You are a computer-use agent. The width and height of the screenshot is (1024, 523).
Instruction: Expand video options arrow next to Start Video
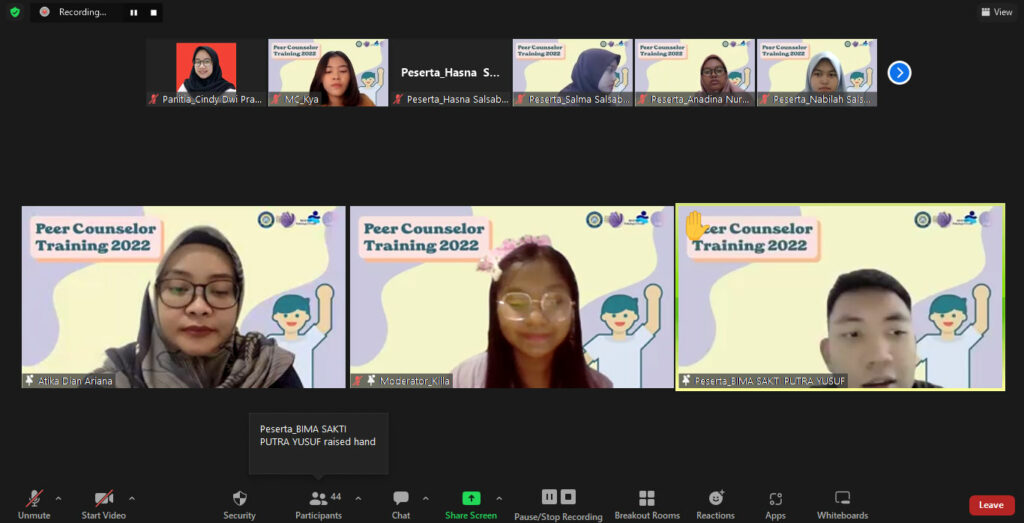point(132,498)
